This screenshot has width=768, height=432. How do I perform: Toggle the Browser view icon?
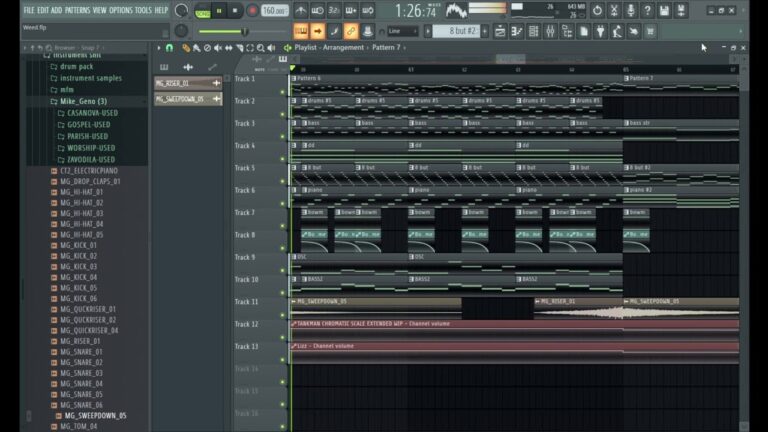point(567,31)
